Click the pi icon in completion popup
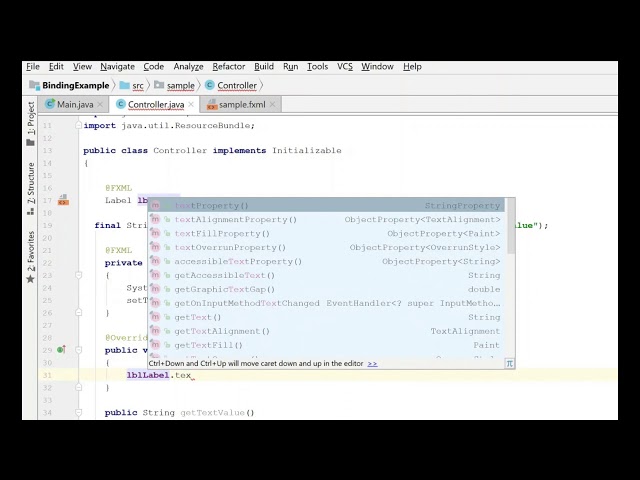 click(x=509, y=363)
